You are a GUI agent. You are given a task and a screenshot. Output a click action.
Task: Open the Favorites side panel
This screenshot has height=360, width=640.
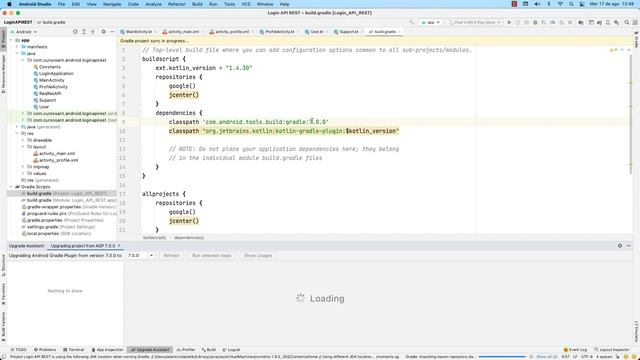pyautogui.click(x=3, y=295)
